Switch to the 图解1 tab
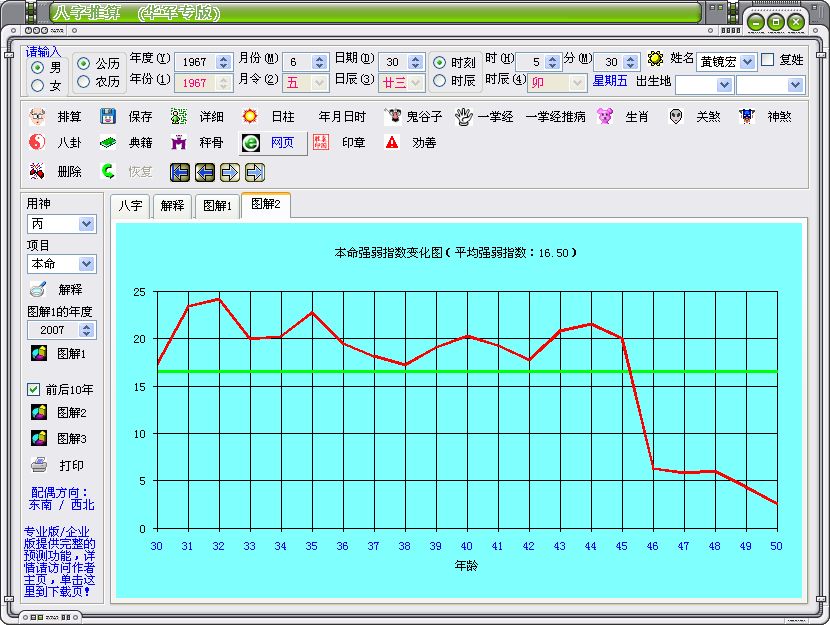This screenshot has width=830, height=625. 217,206
